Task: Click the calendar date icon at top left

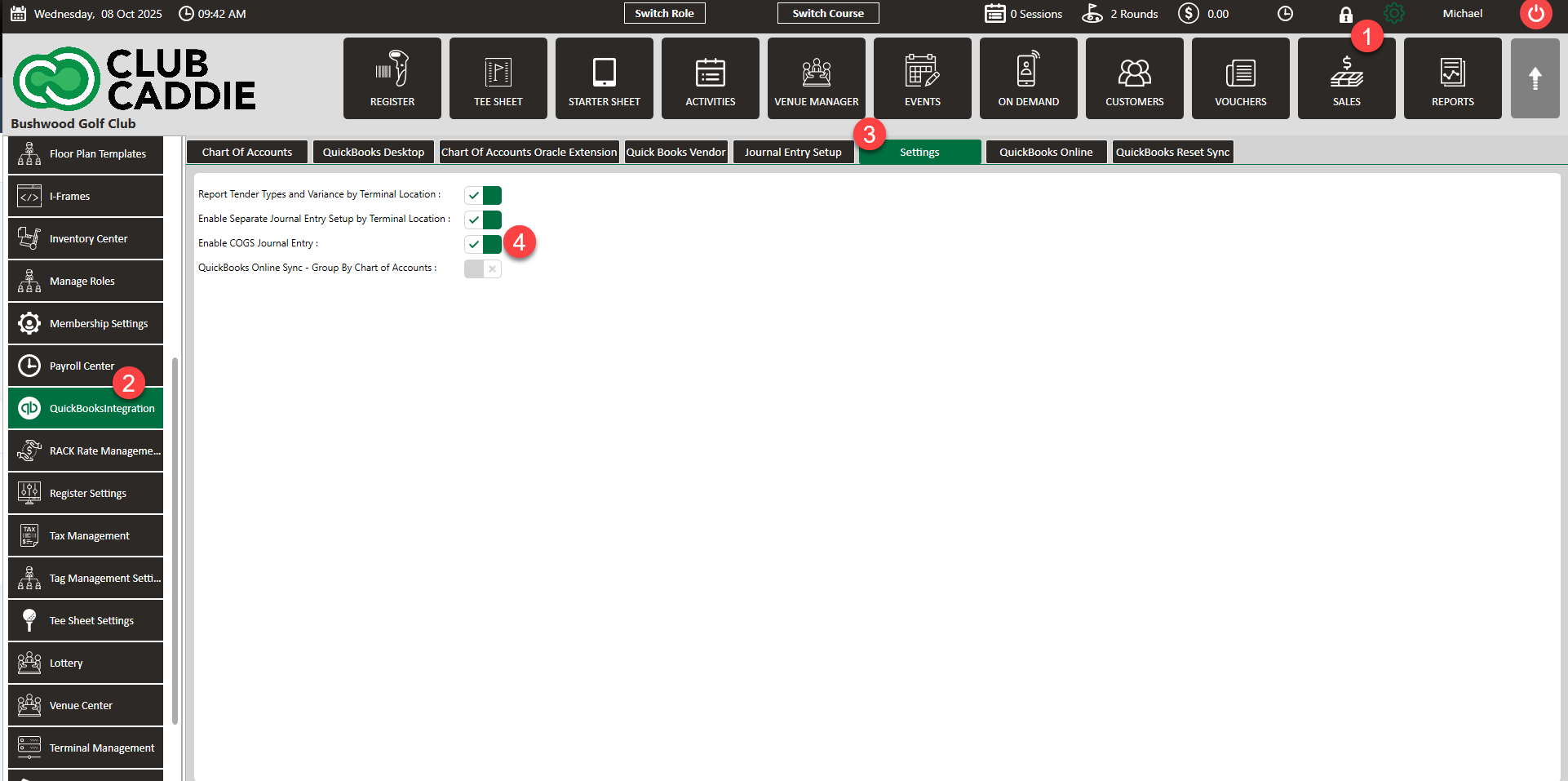Action: pyautogui.click(x=19, y=14)
